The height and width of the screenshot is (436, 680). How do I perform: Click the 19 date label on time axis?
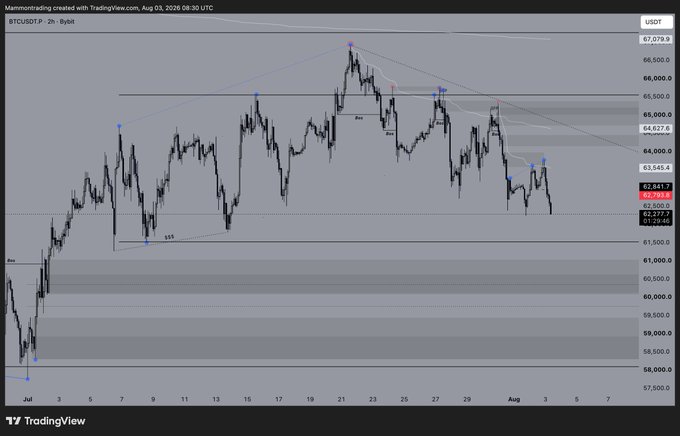(x=310, y=400)
